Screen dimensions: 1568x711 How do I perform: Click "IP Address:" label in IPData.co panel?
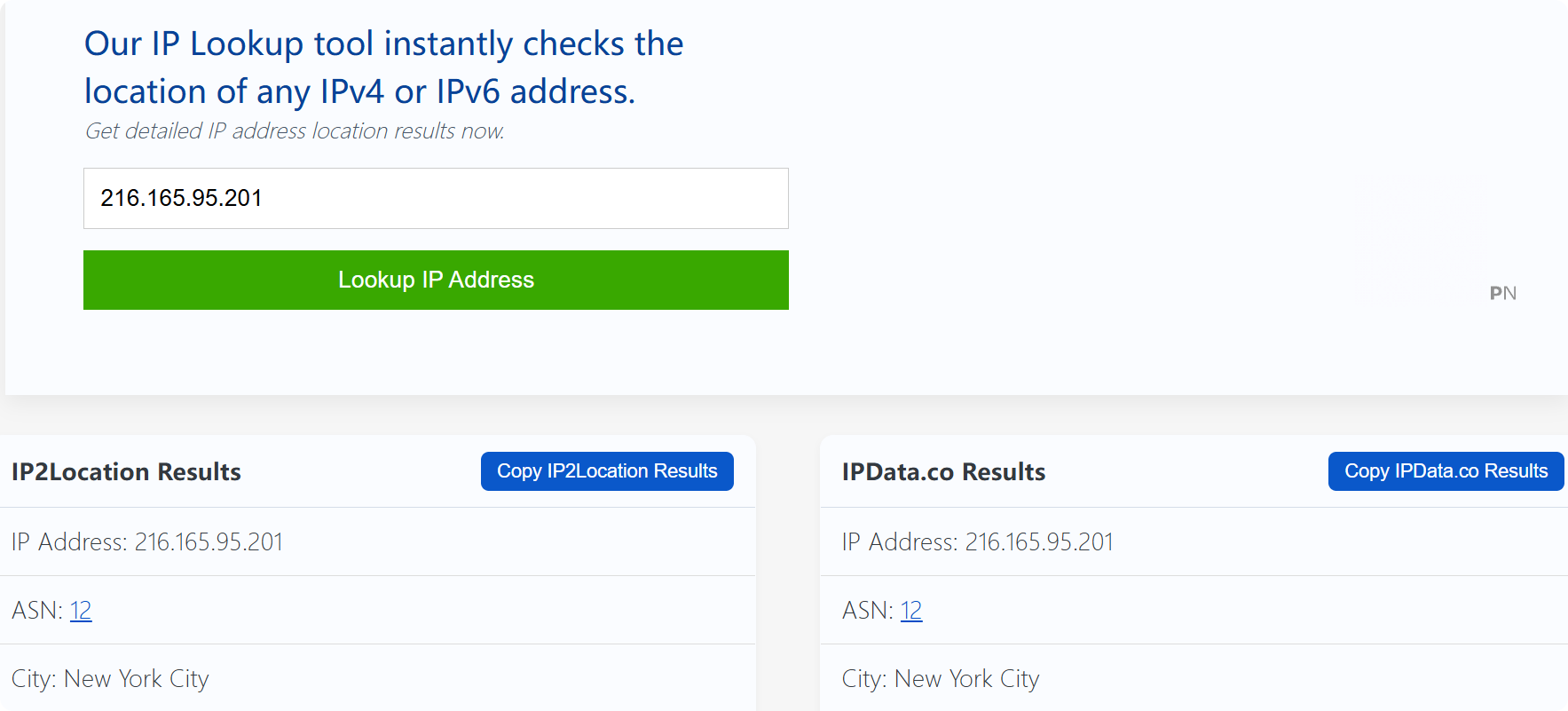[899, 542]
